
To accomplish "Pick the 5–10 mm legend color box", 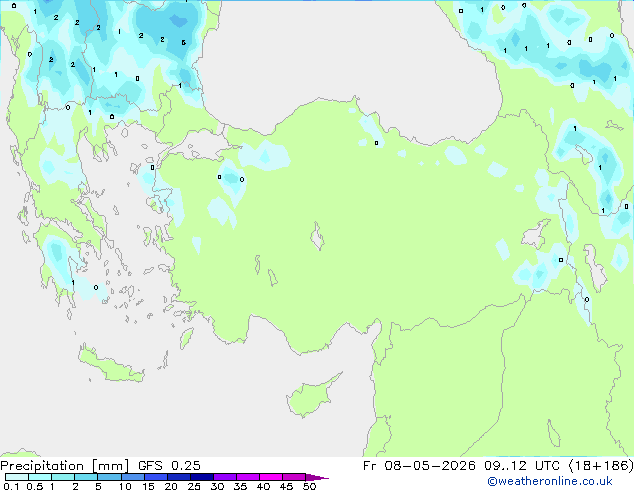I will [109, 477].
